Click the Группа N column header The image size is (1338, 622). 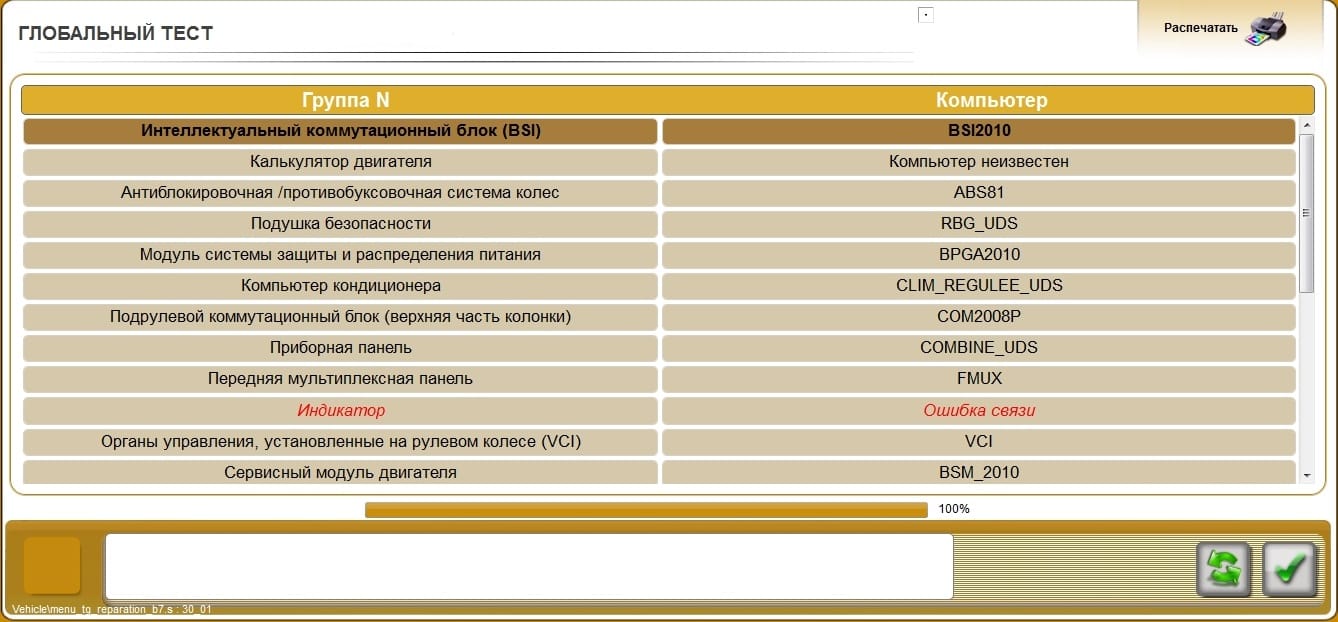[345, 100]
